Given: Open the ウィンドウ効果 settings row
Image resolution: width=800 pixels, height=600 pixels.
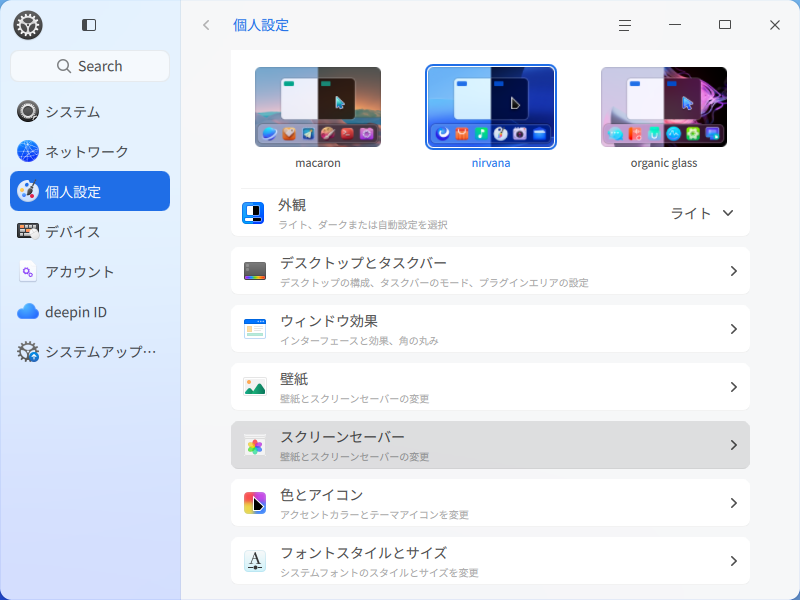Looking at the screenshot, I should pos(490,329).
